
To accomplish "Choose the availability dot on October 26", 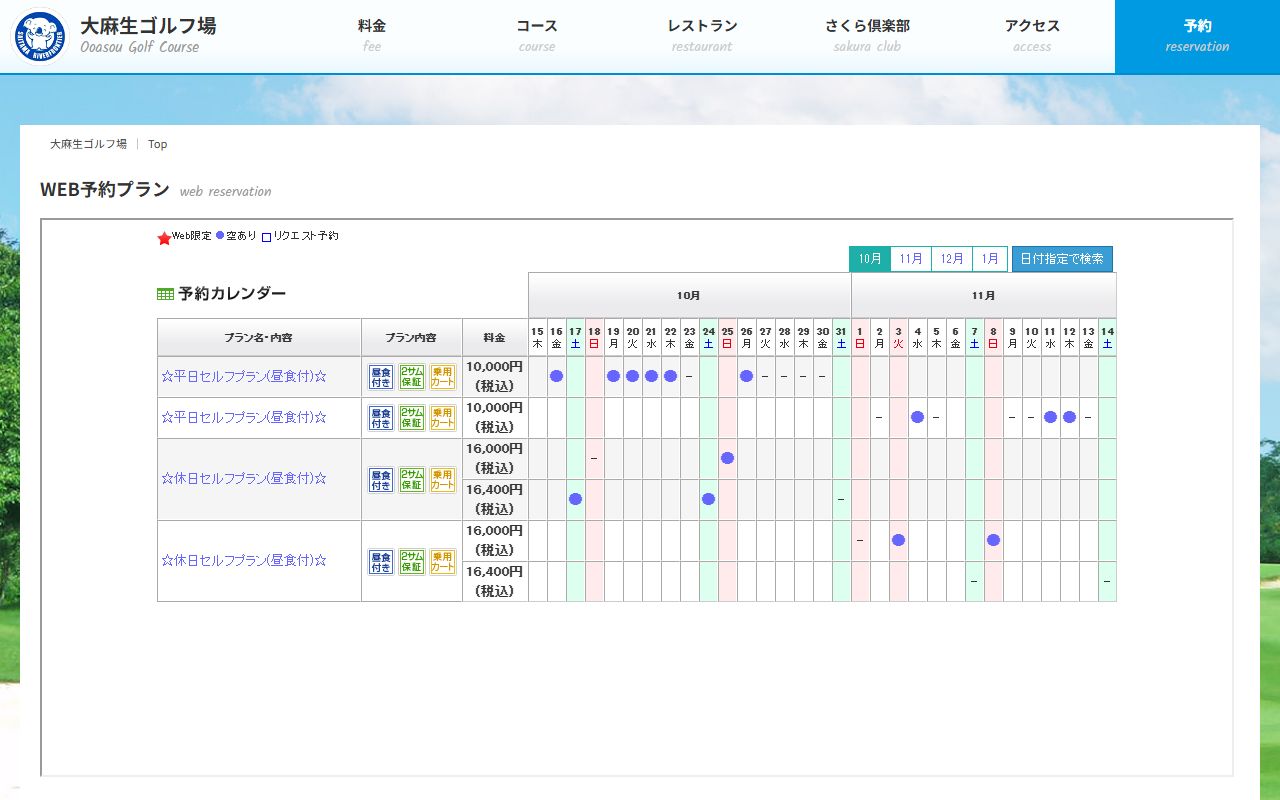I will coord(746,376).
